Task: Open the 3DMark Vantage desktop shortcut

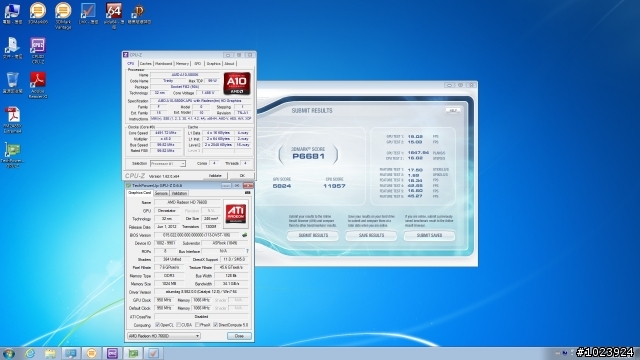Action: tap(63, 16)
